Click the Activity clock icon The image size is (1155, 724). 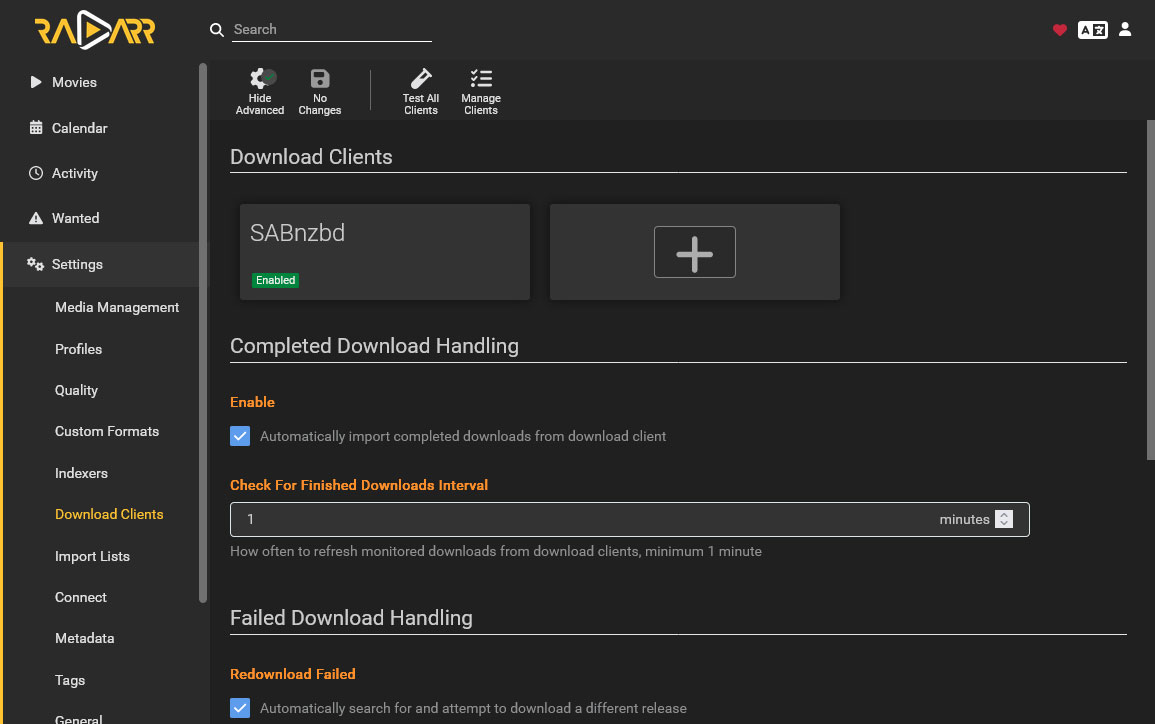tap(35, 173)
